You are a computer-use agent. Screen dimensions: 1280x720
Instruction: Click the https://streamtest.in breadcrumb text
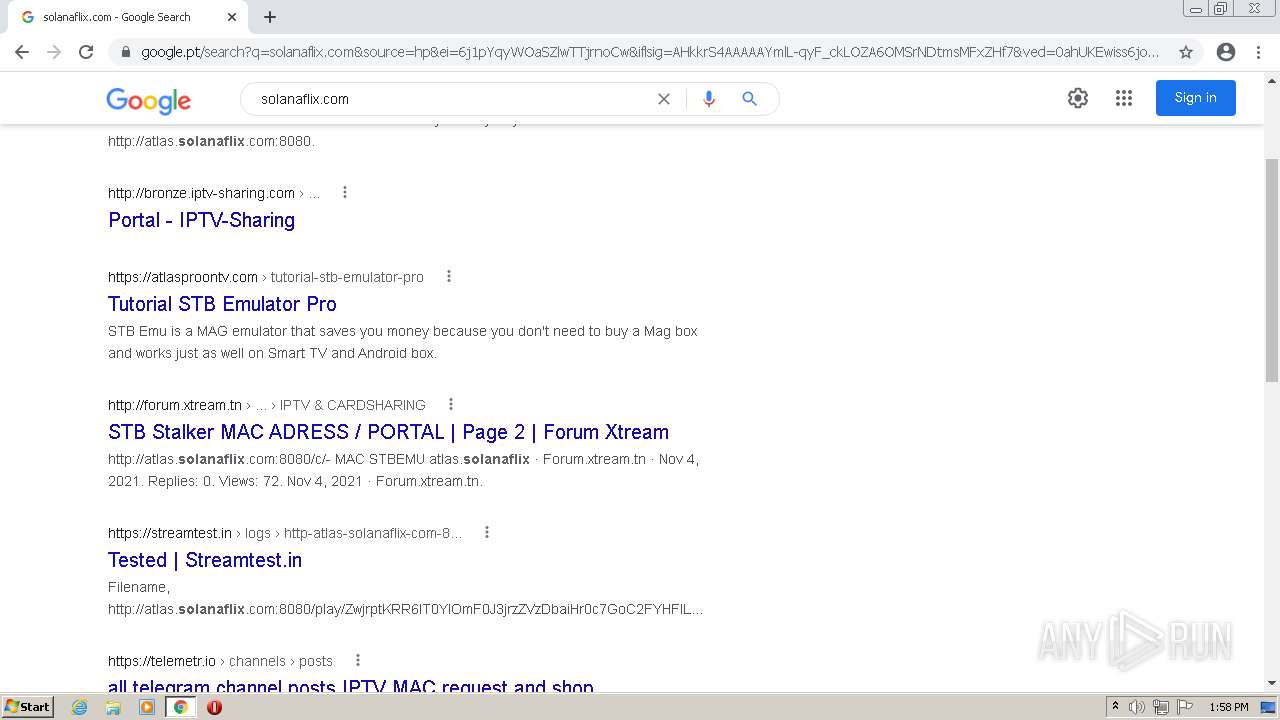click(170, 533)
